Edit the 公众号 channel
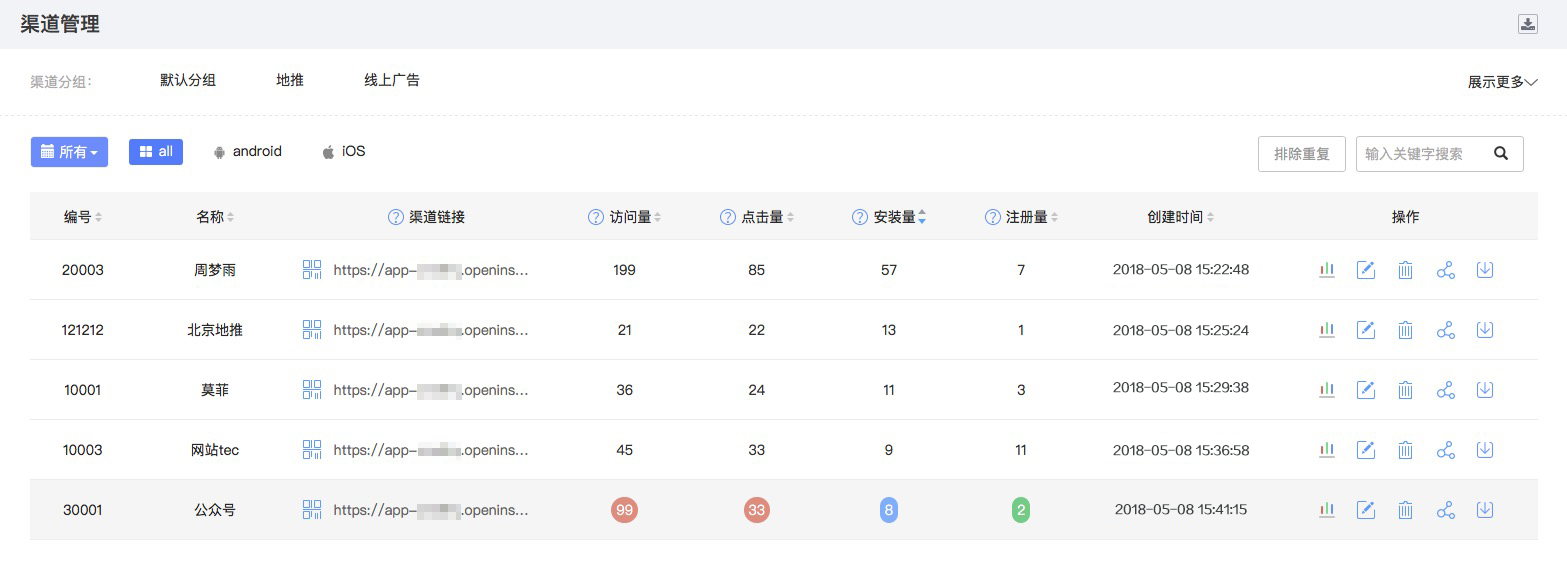Screen dimensions: 1567x575 (x=1366, y=510)
